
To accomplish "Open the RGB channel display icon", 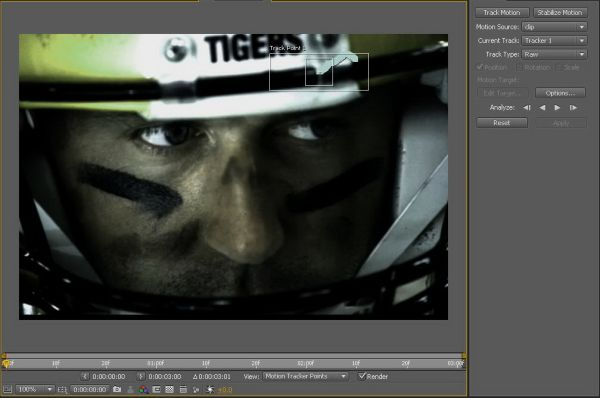I will coord(143,390).
